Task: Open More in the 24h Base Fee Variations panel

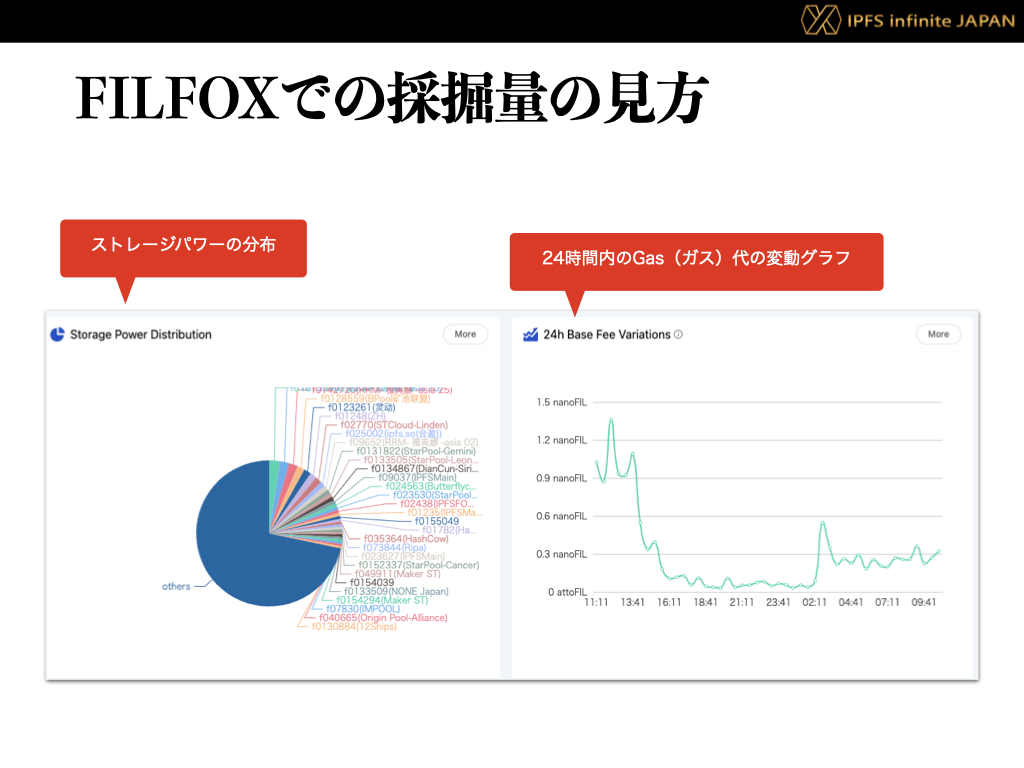Action: [x=938, y=334]
